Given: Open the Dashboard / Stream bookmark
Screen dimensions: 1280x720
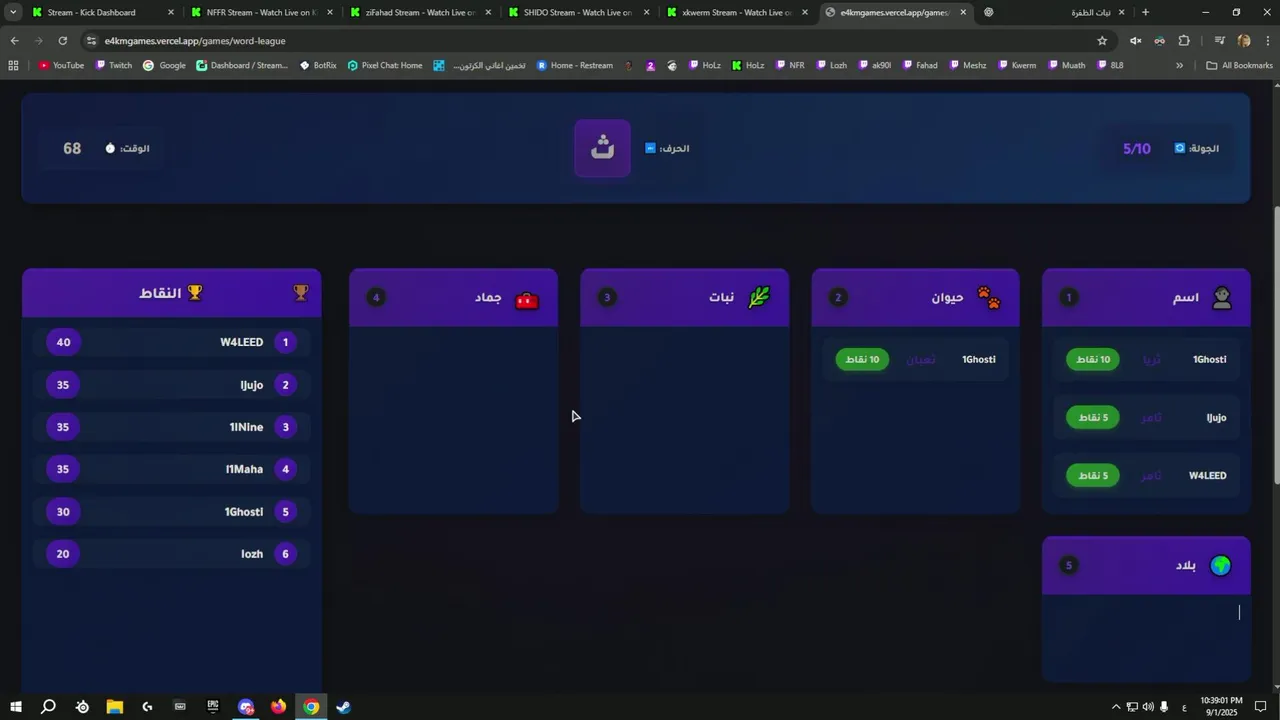Looking at the screenshot, I should [242, 65].
